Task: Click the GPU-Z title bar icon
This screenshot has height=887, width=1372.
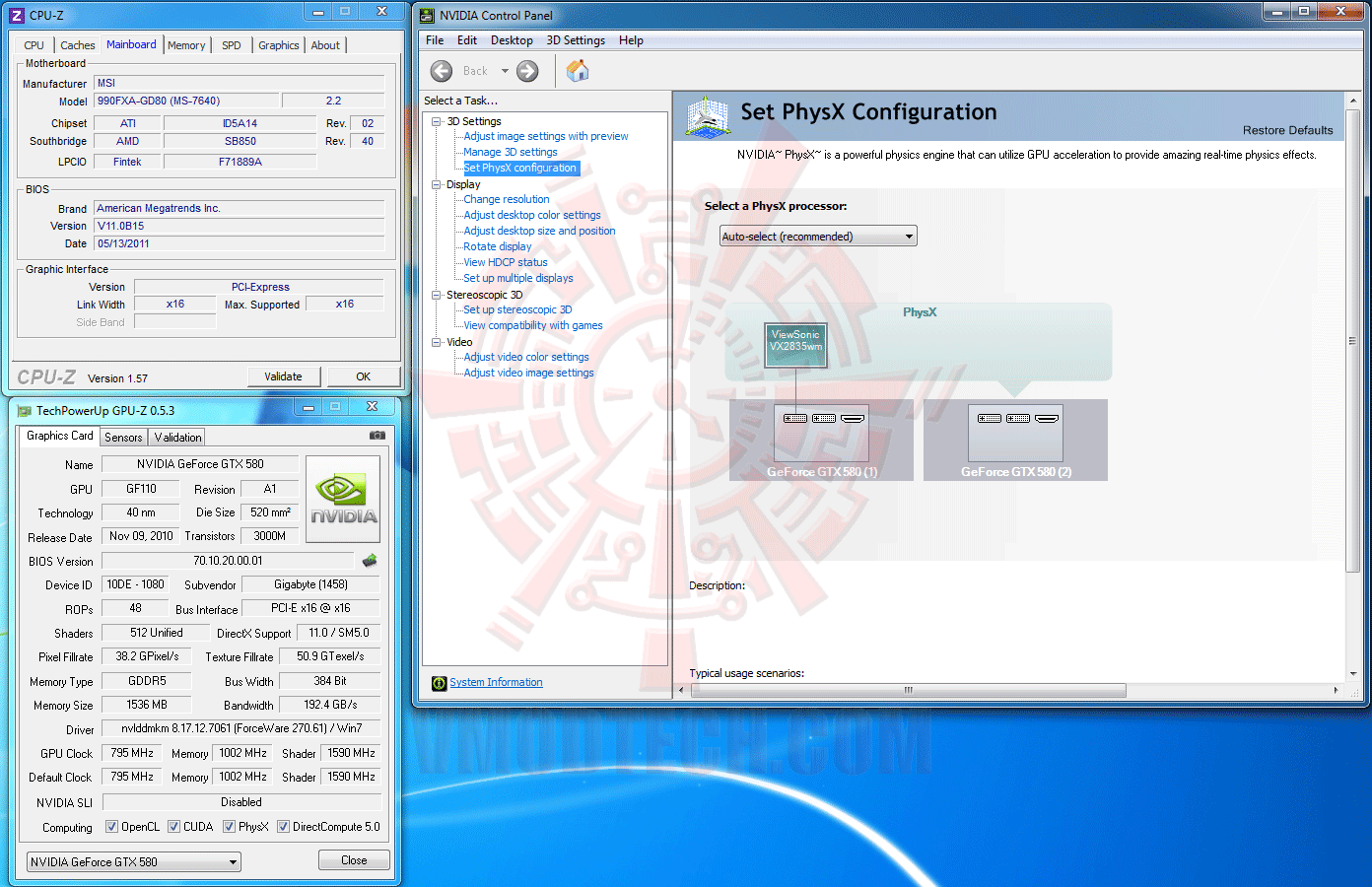Action: 25,411
